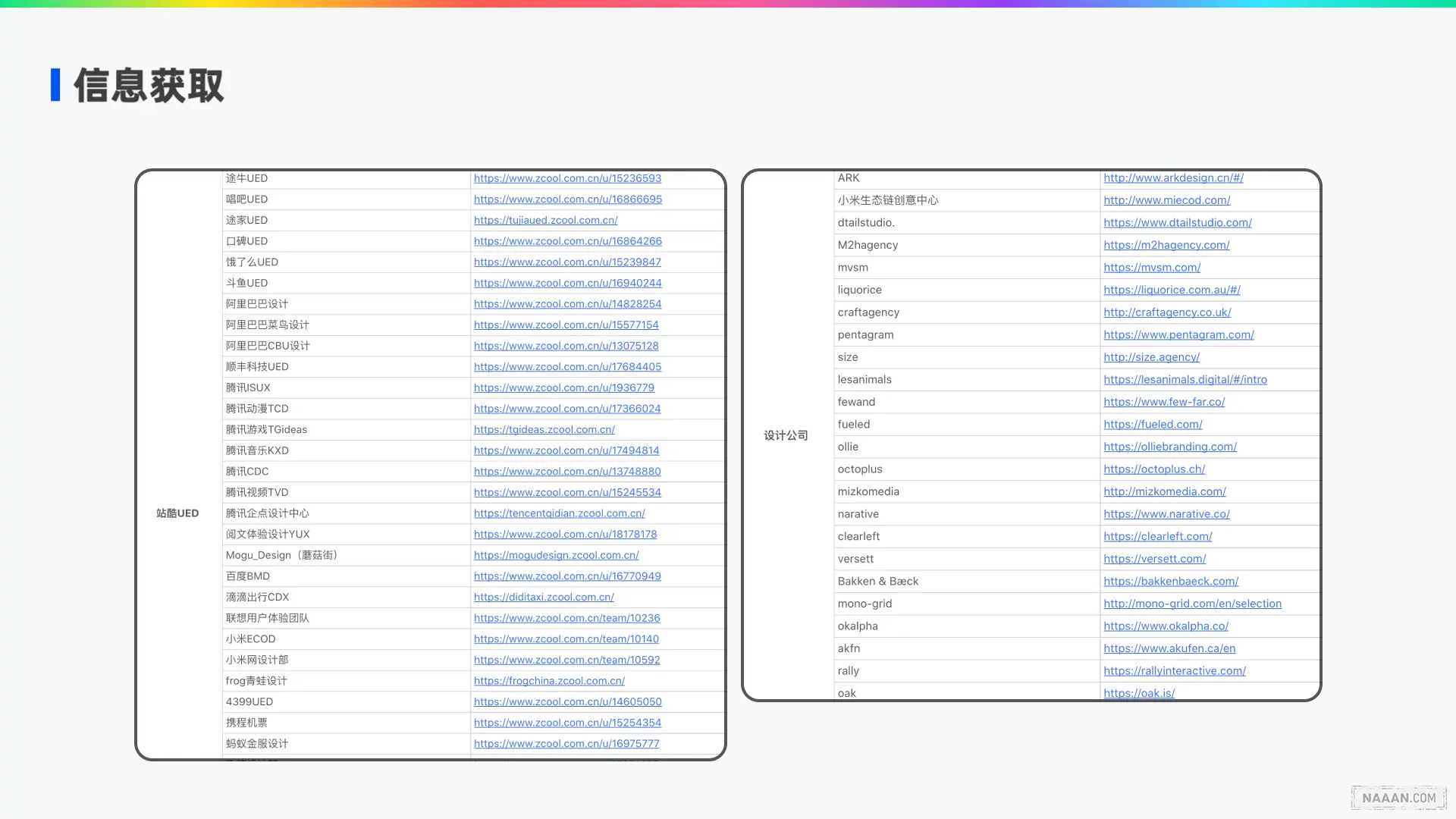Open the rallyinteractive.com link
Screen dimensions: 1456x819
[x=1174, y=671]
